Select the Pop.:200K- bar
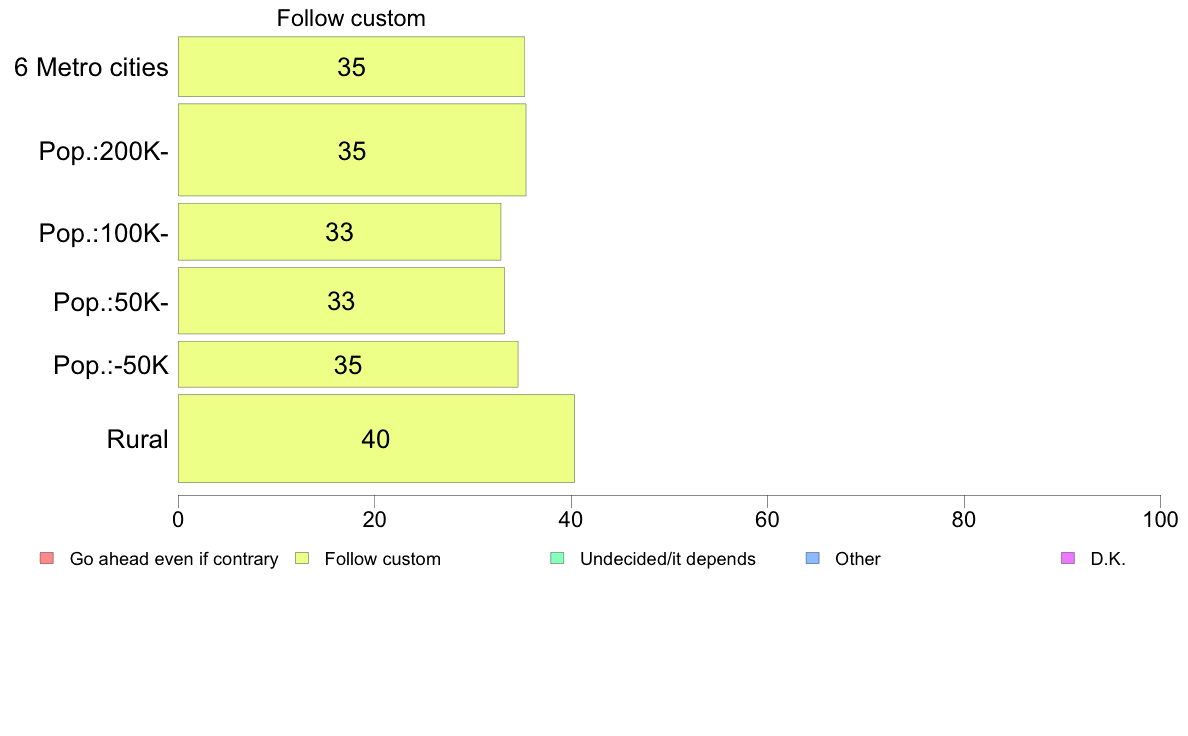The height and width of the screenshot is (736, 1188). (x=352, y=150)
